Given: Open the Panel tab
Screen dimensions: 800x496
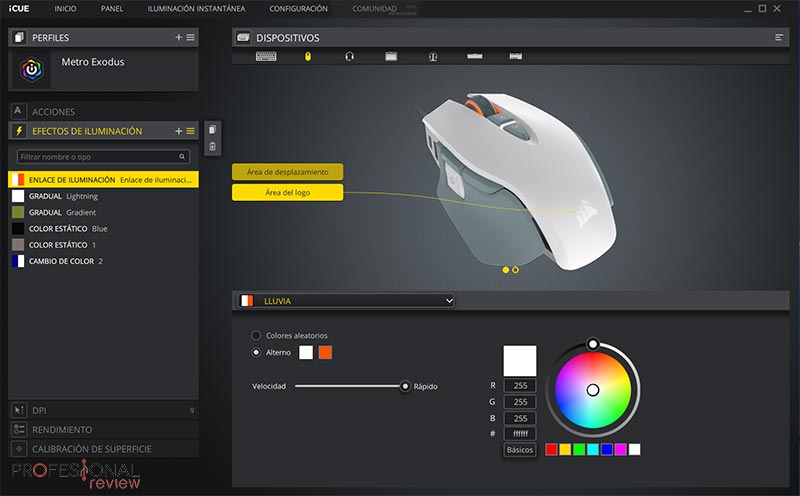Looking at the screenshot, I should tap(112, 9).
